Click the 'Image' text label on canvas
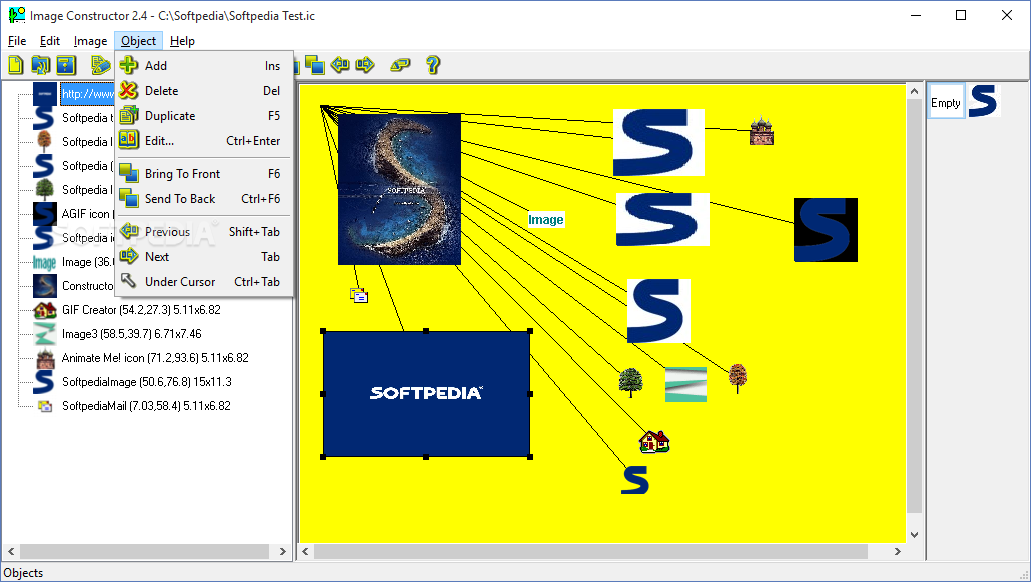1031x582 pixels. [x=546, y=220]
